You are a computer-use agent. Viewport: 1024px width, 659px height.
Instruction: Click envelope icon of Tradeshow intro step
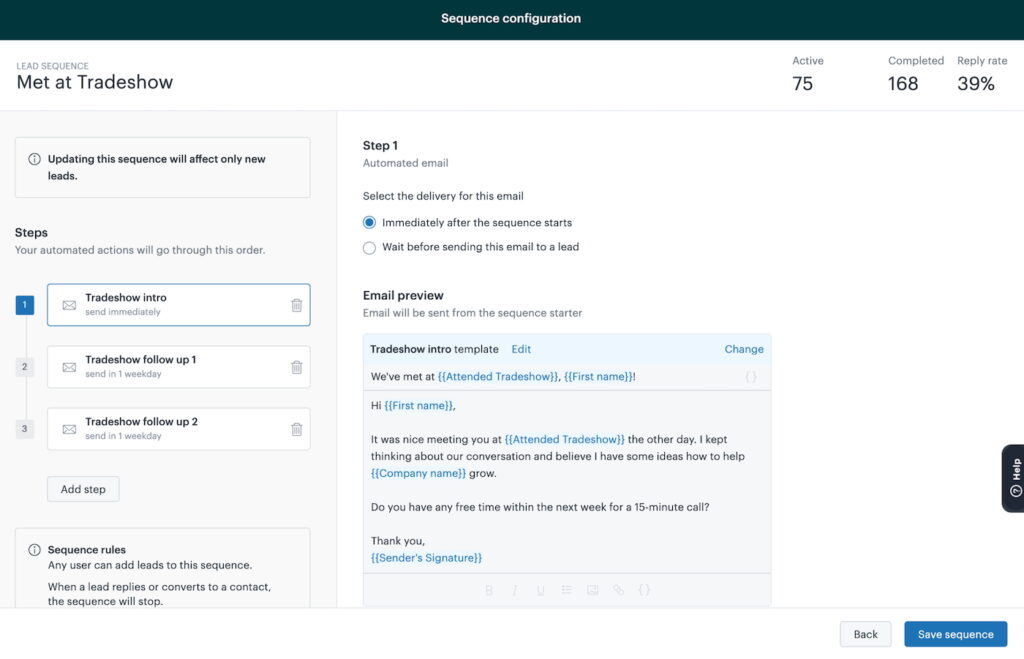[69, 305]
